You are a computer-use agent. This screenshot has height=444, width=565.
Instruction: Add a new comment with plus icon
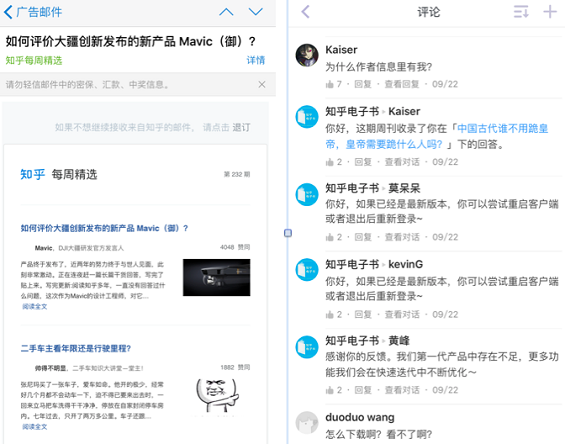click(x=550, y=12)
